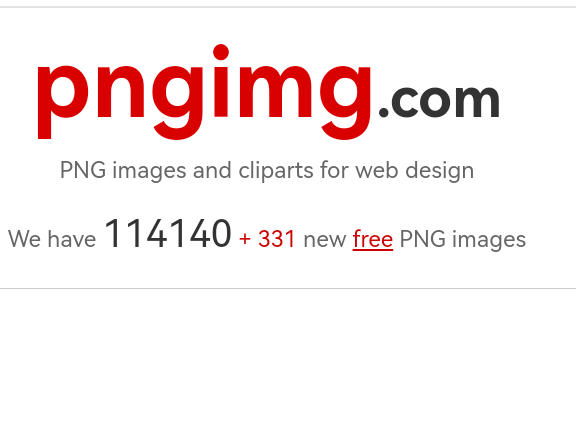Click the horizontal divider below the counter
Image resolution: width=576 pixels, height=446 pixels.
[288, 289]
